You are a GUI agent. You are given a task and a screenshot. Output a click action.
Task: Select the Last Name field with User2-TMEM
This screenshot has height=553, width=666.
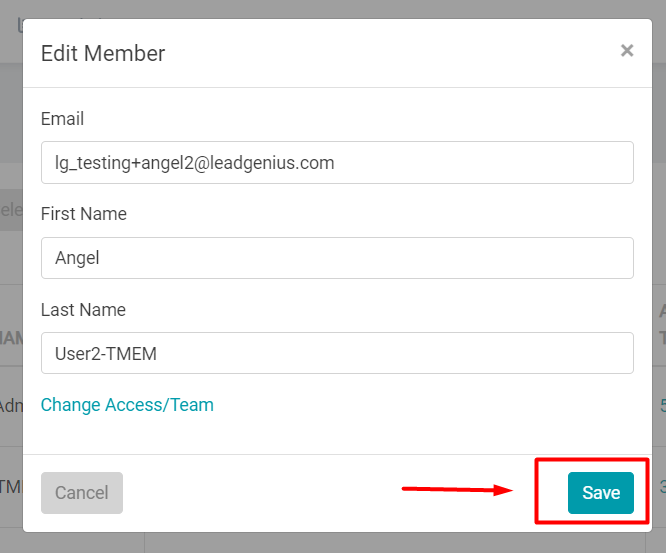tap(337, 353)
